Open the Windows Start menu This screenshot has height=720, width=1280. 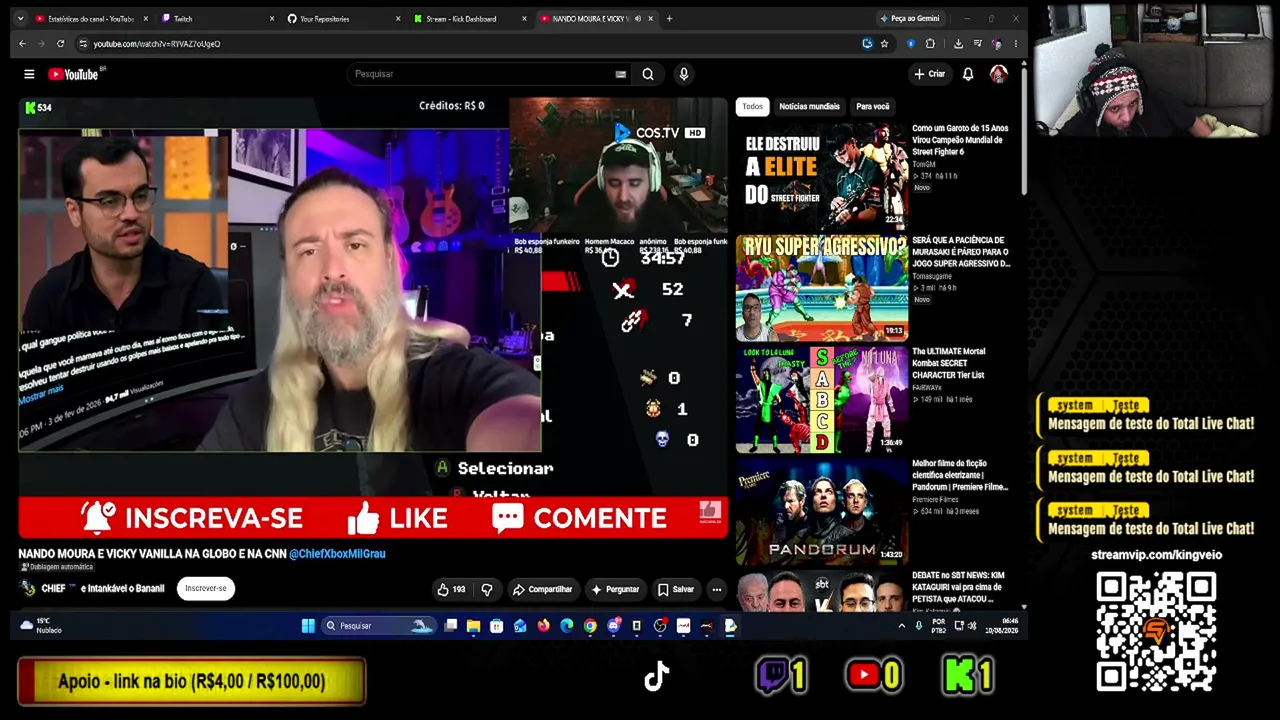pos(308,626)
